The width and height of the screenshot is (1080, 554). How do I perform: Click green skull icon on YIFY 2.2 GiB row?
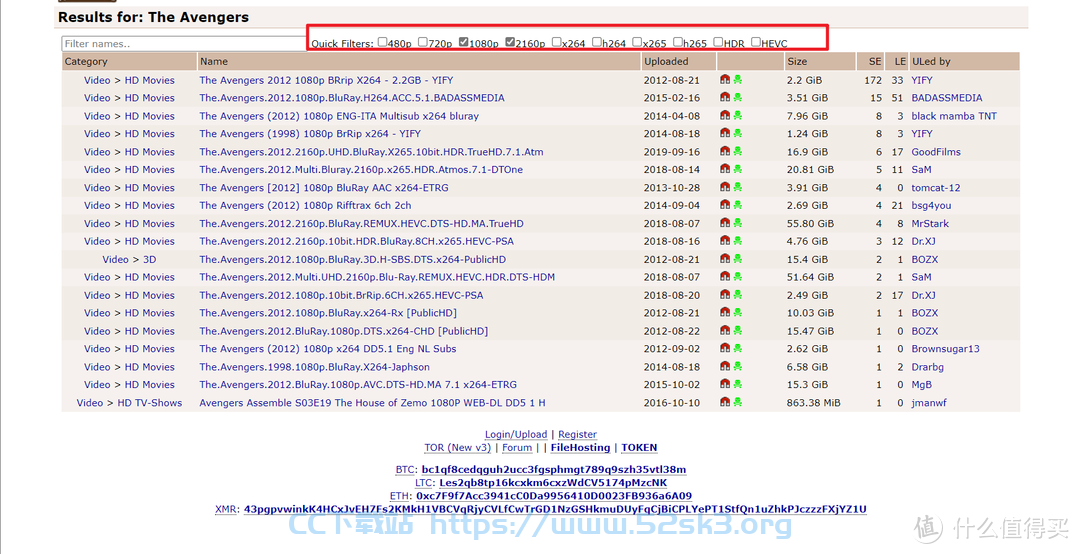click(x=738, y=79)
